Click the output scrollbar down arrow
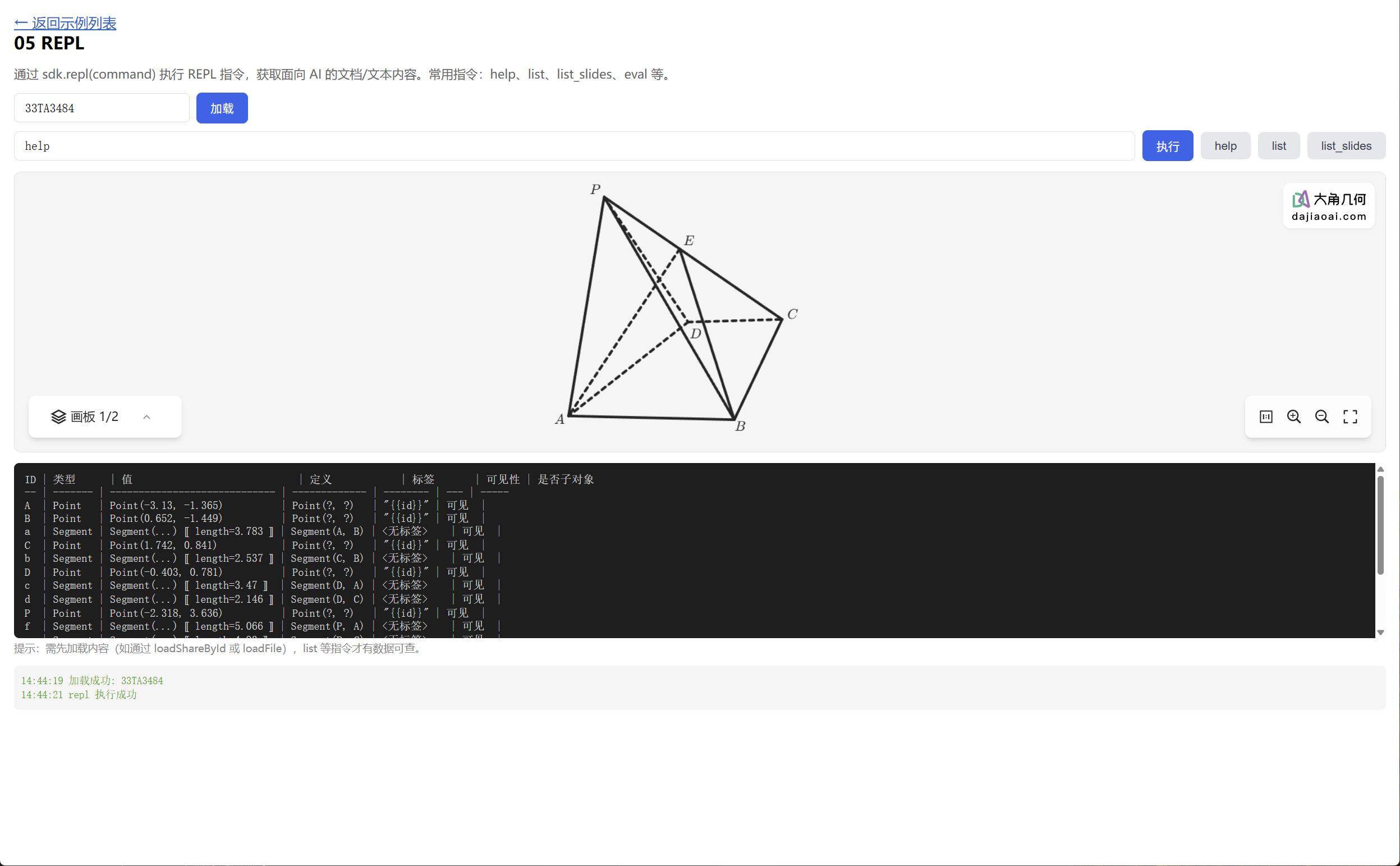The height and width of the screenshot is (866, 1400). [1380, 633]
